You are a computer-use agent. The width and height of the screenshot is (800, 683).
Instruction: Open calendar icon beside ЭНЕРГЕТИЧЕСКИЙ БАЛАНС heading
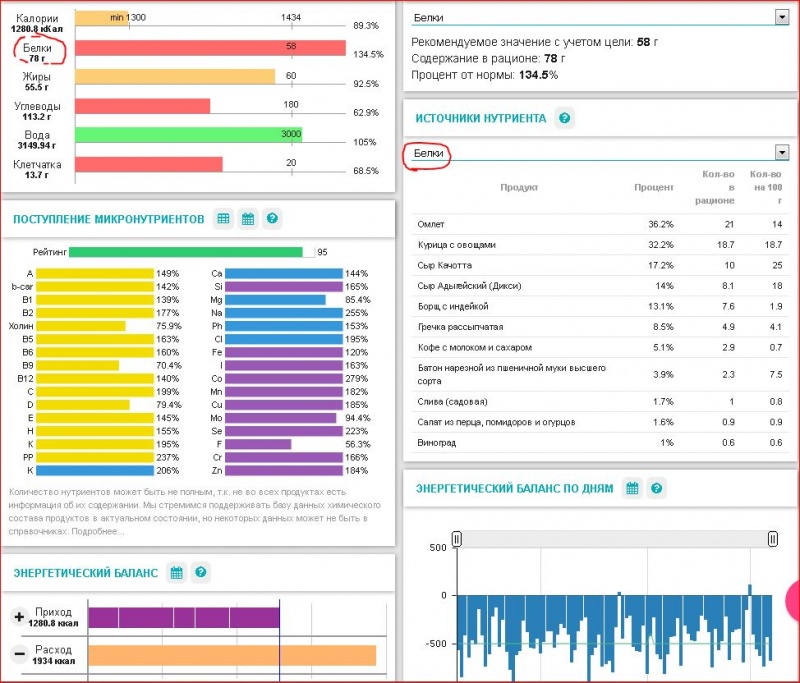177,573
